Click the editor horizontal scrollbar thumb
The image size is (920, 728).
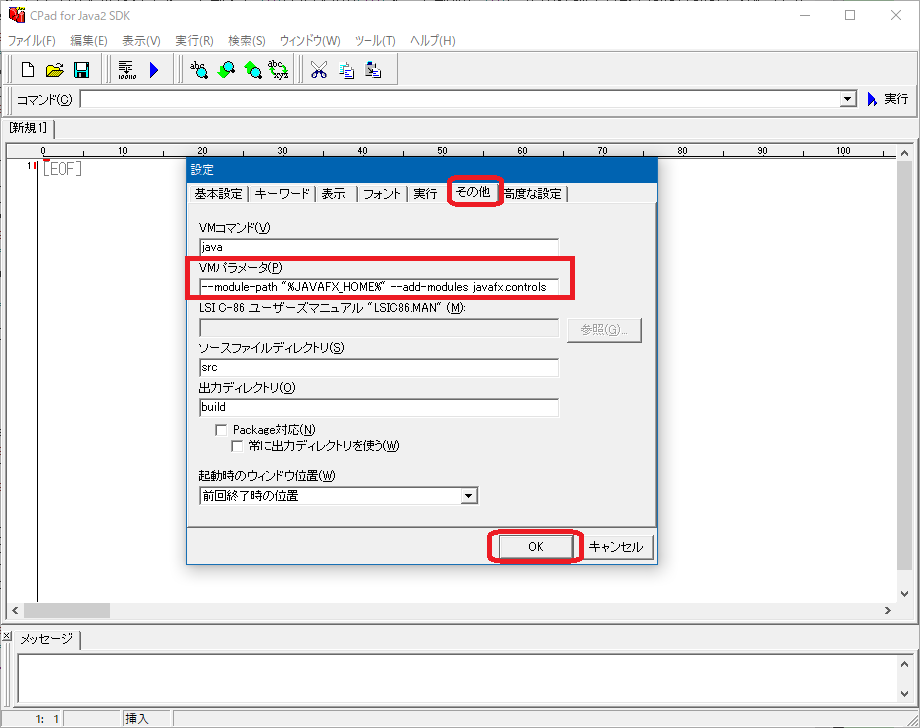tap(66, 611)
